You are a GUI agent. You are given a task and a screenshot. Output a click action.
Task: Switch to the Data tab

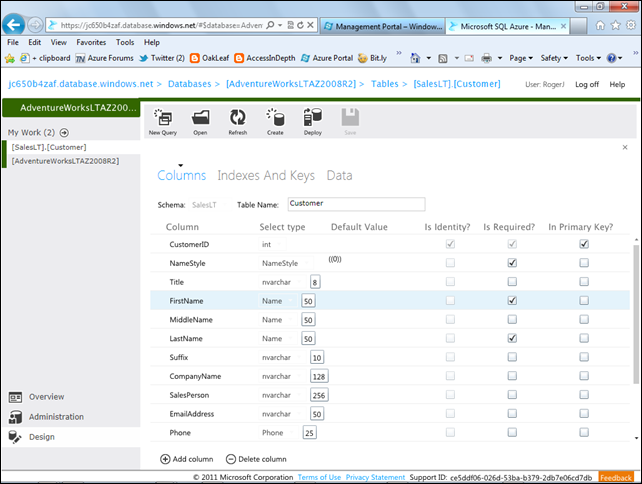pos(339,175)
